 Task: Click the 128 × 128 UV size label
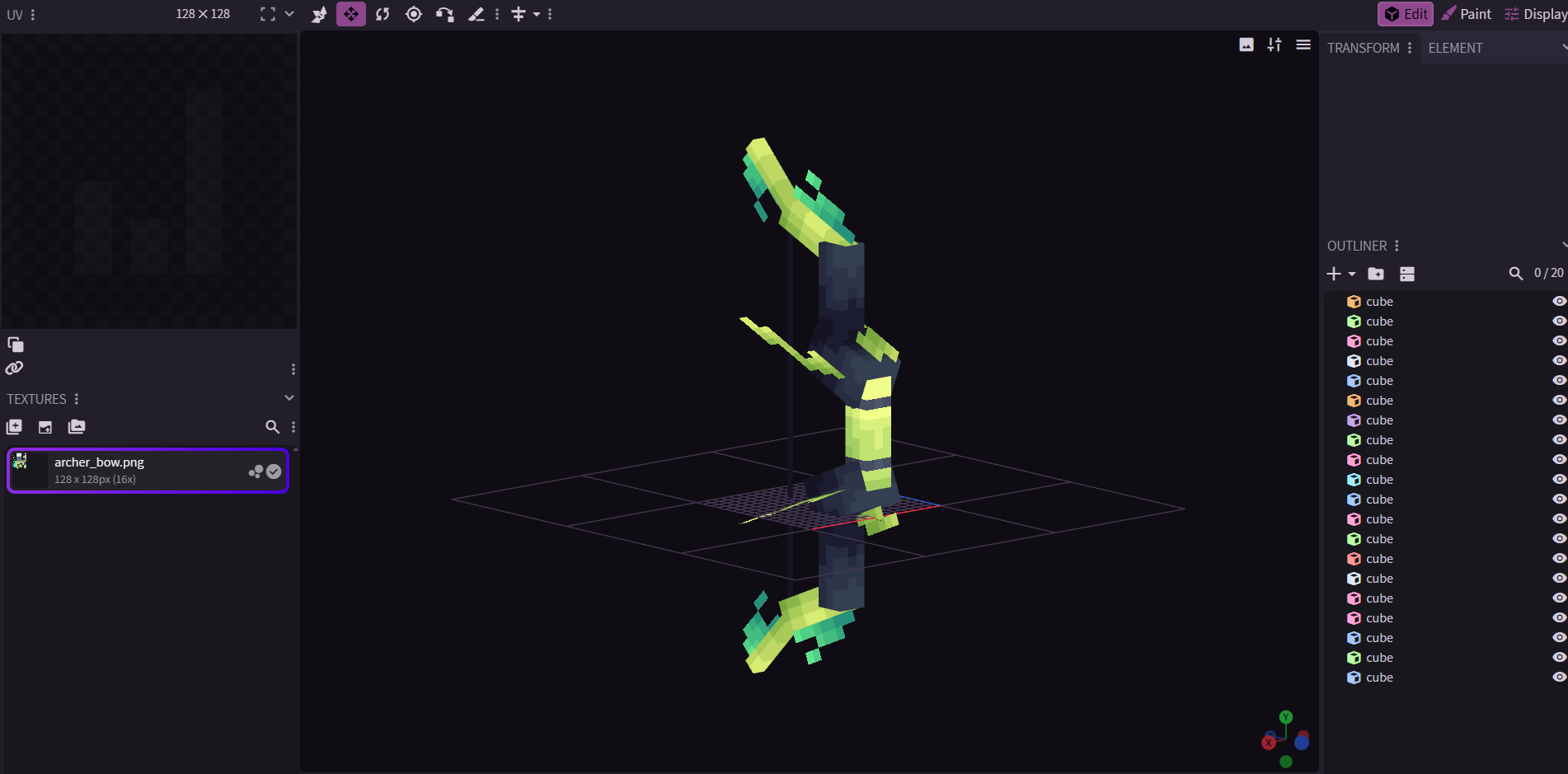click(x=203, y=14)
